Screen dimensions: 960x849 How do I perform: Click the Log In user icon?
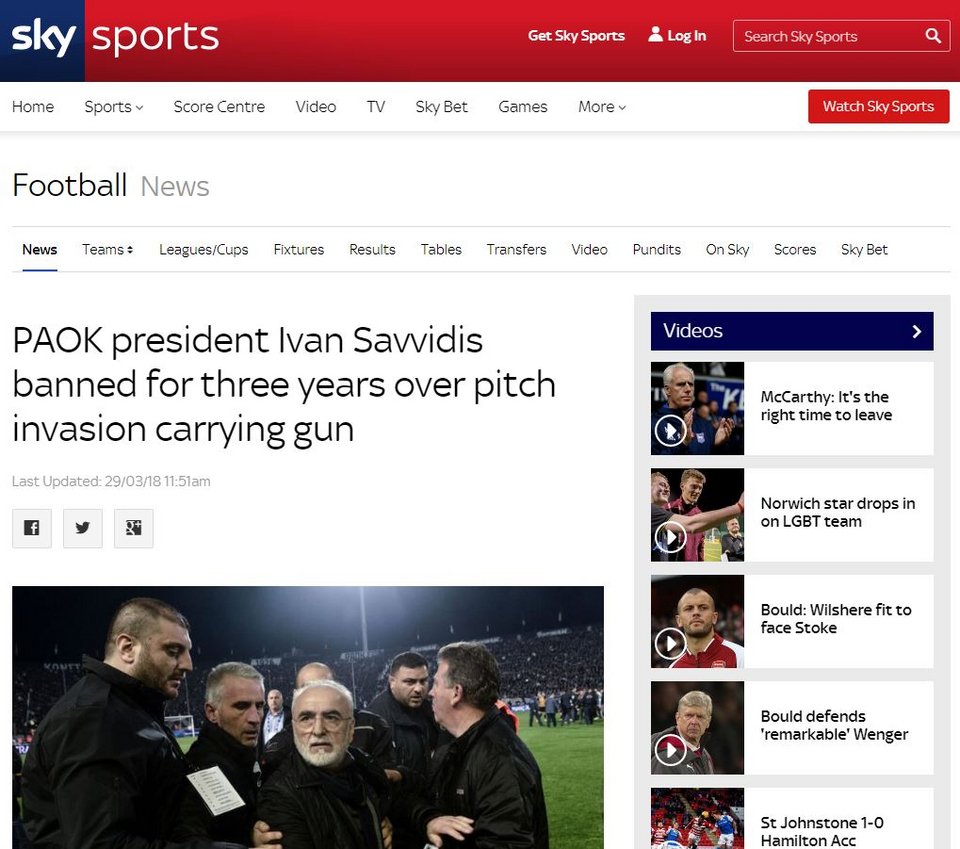click(656, 35)
